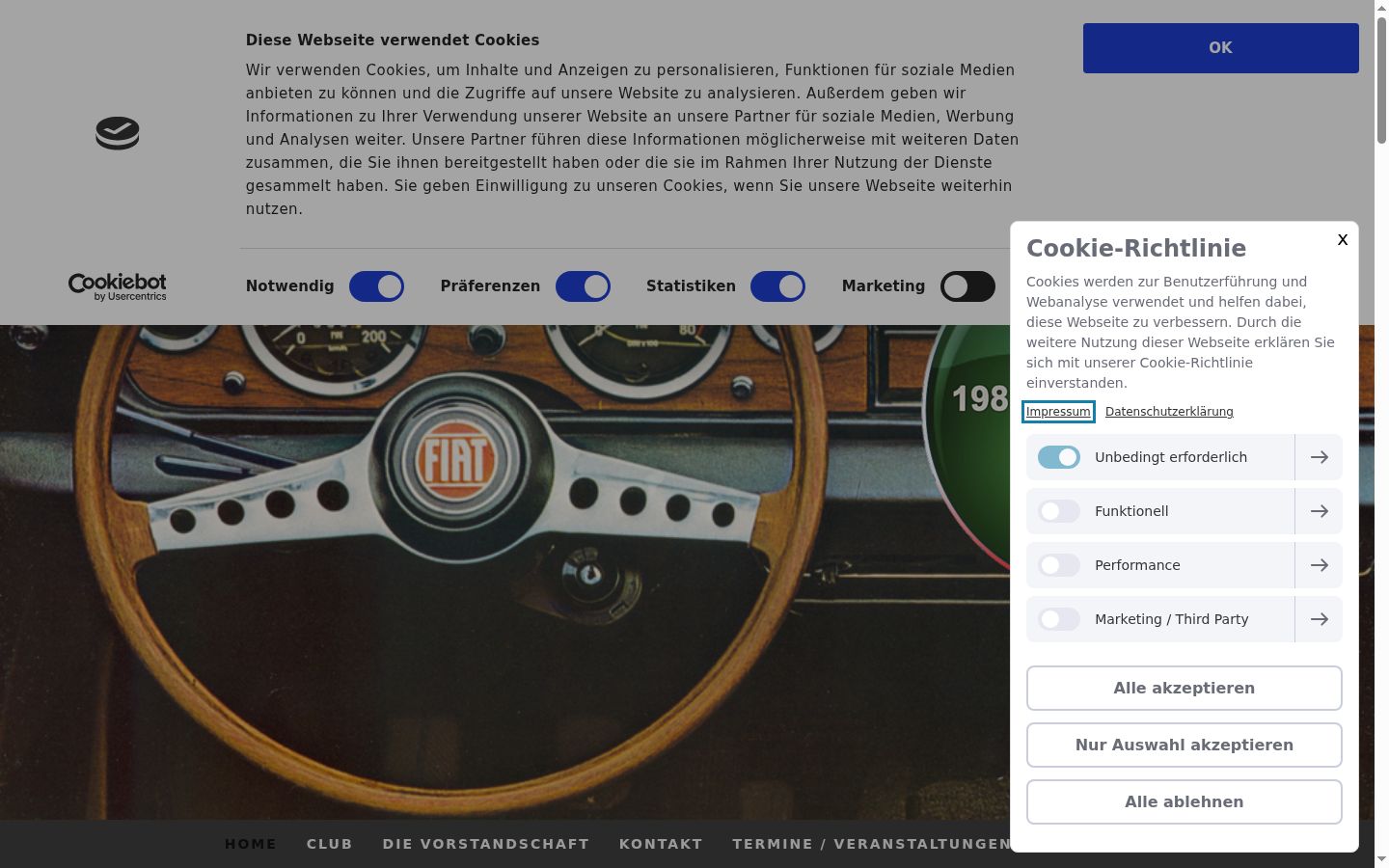The image size is (1389, 868).
Task: Enable the Marketing cookie switch in Cookiebot banner
Action: 967,286
